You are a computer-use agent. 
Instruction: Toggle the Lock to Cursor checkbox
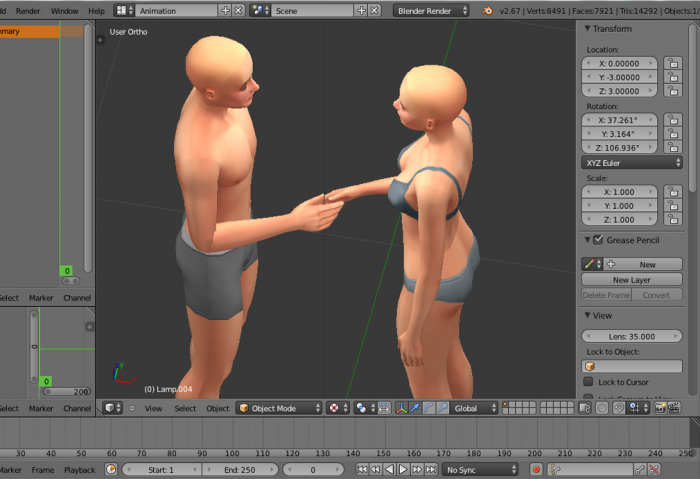click(x=589, y=382)
